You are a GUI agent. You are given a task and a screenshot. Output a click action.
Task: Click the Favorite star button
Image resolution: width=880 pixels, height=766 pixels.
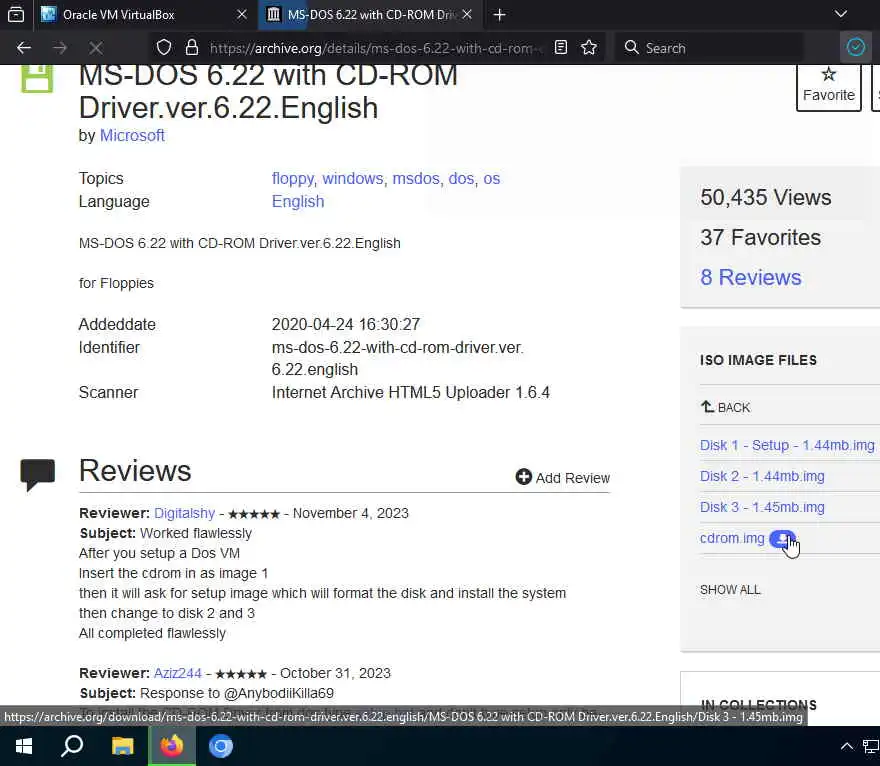828,86
